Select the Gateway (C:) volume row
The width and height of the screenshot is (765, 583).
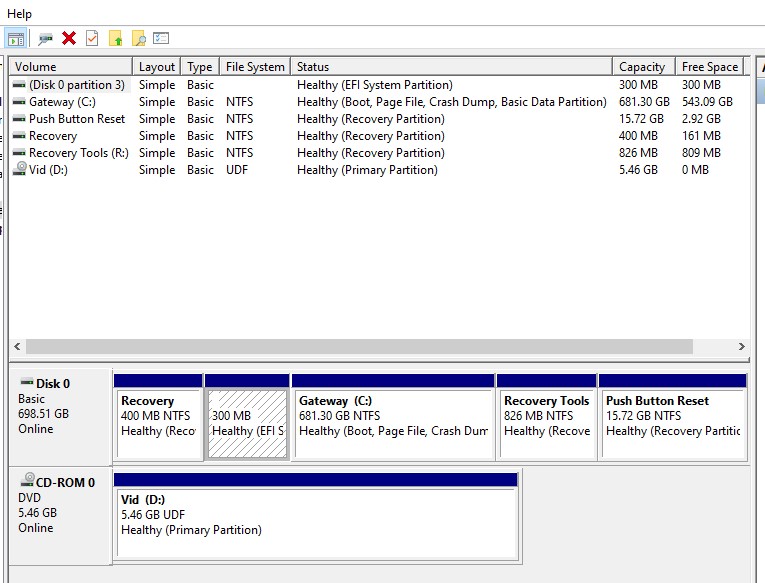tap(379, 102)
